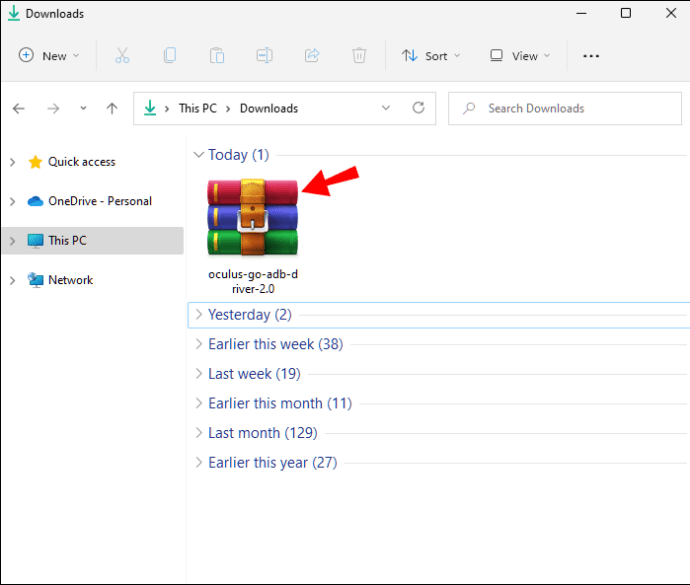Viewport: 690px width, 585px height.
Task: Select This PC in address breadcrumb
Action: (198, 108)
